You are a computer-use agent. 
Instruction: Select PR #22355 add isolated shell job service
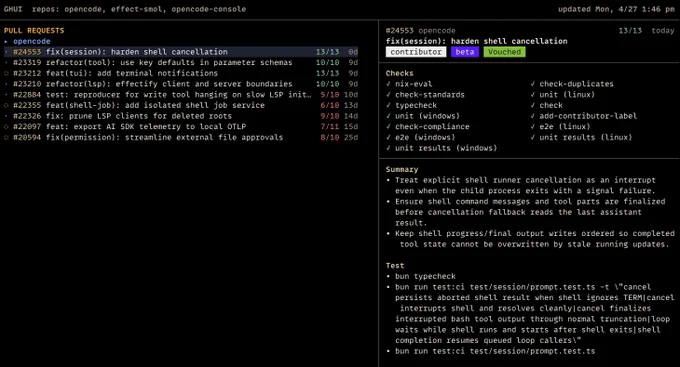coord(181,105)
